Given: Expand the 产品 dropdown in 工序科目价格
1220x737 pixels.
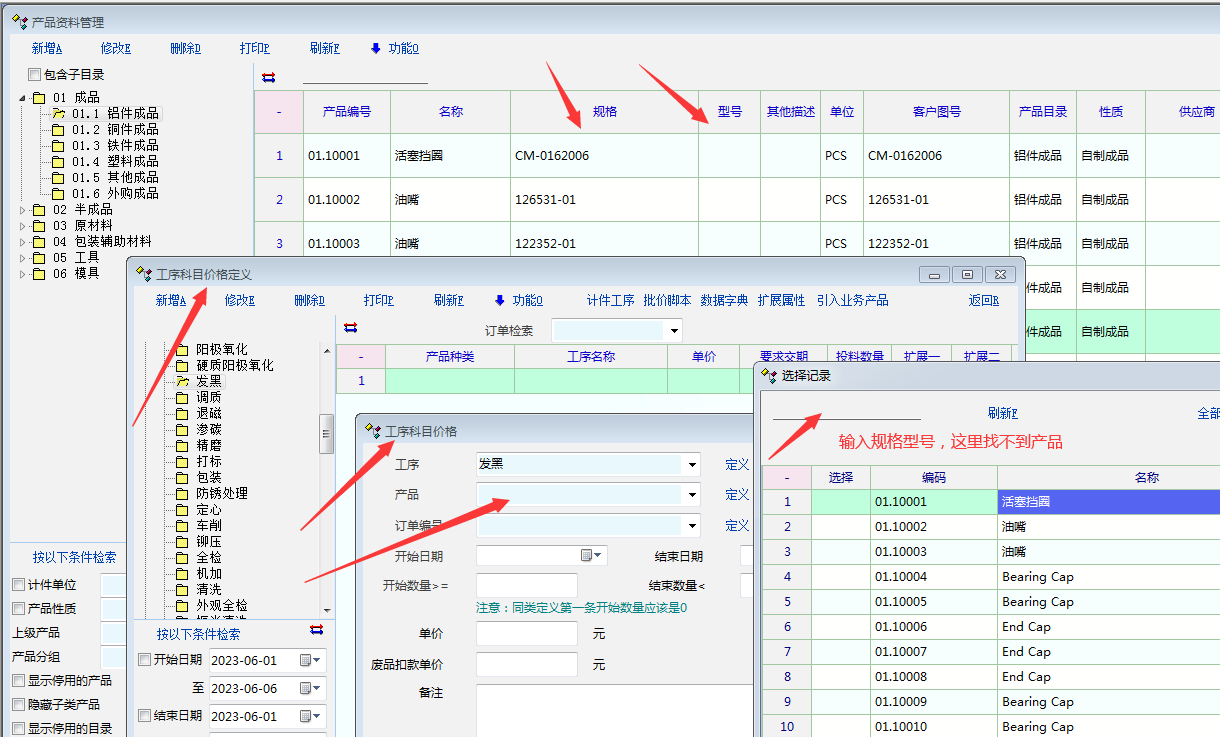Looking at the screenshot, I should (692, 495).
